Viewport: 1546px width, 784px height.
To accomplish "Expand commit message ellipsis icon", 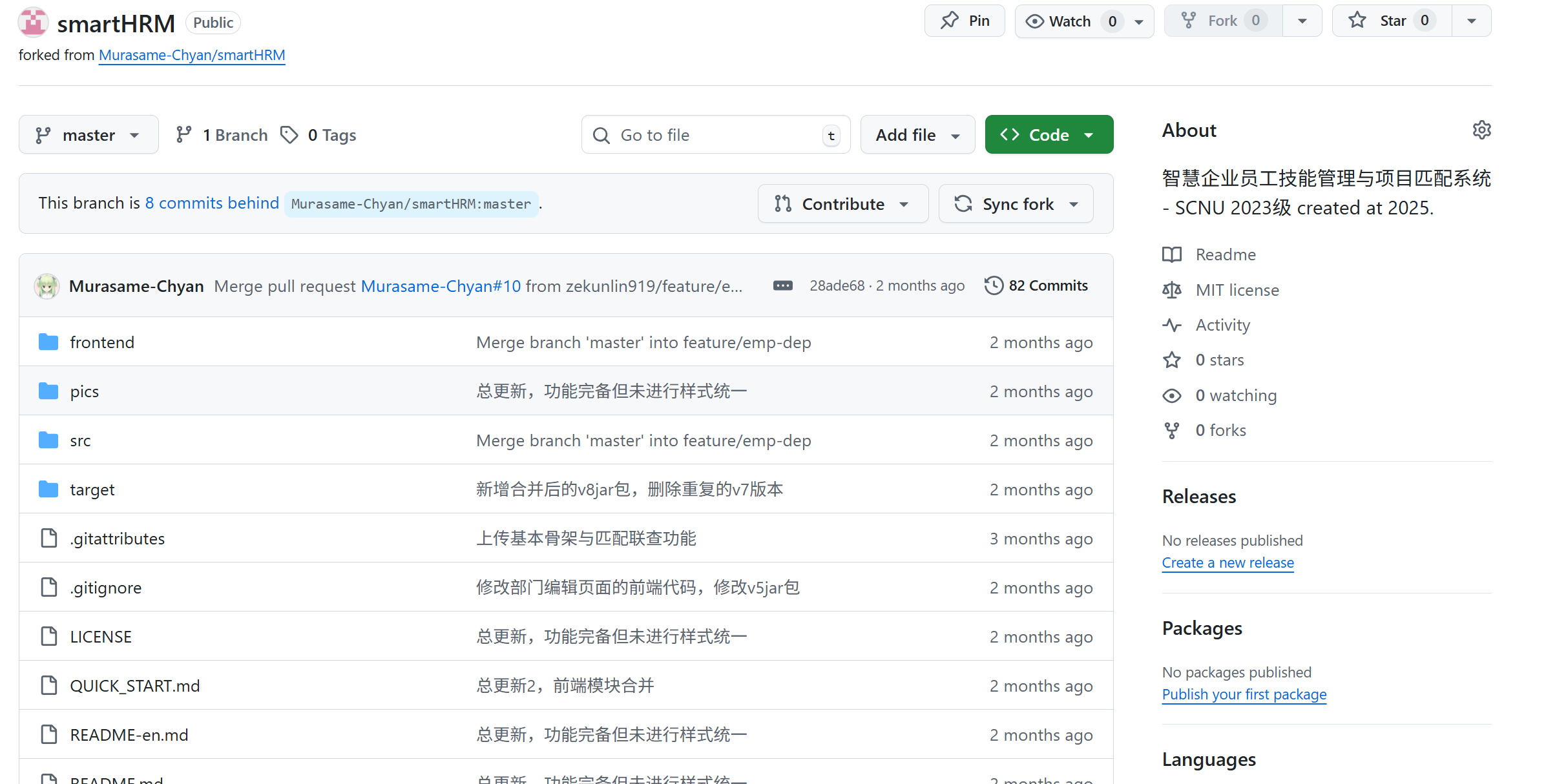I will point(783,285).
